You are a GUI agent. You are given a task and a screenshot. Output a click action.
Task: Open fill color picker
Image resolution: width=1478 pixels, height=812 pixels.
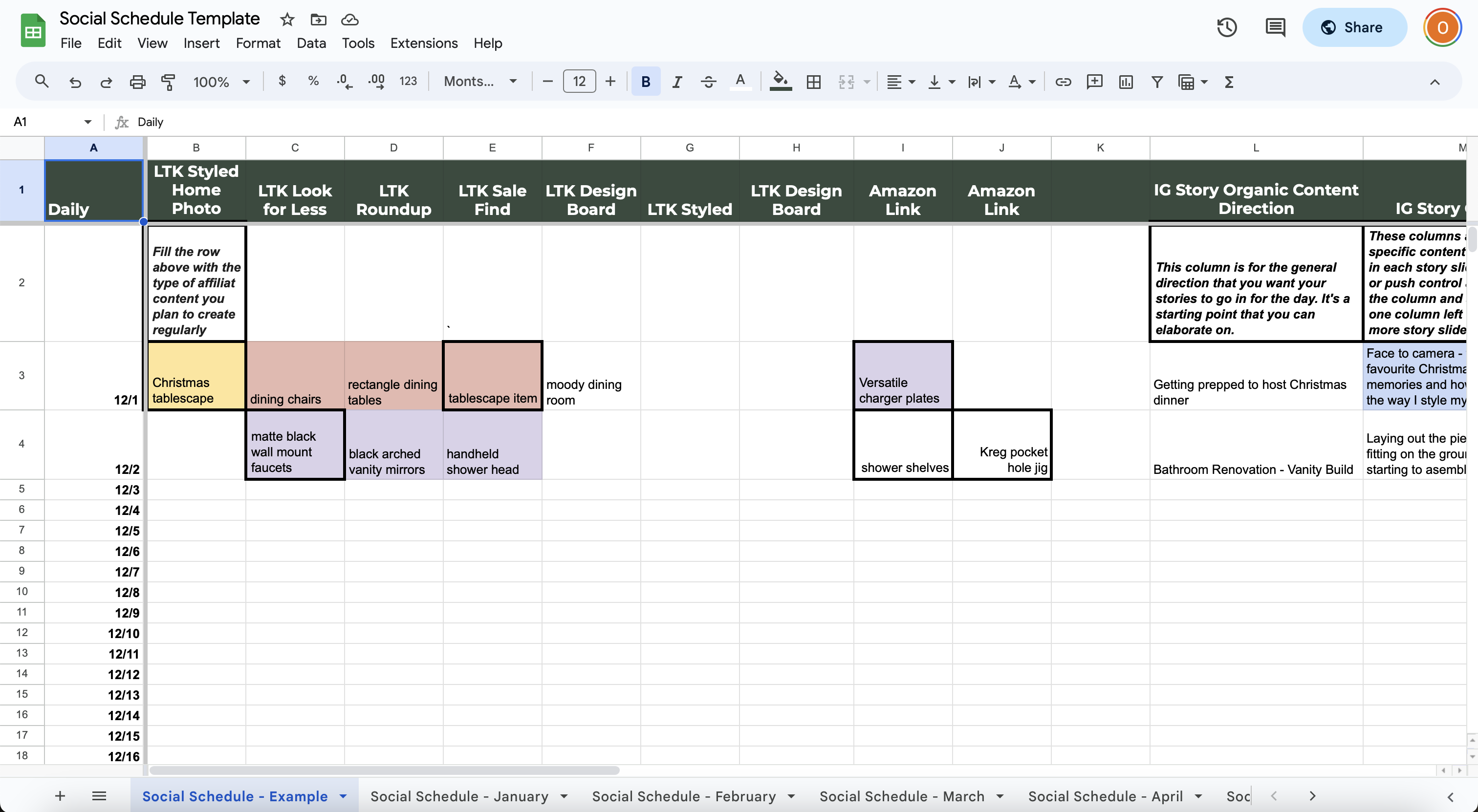tap(781, 82)
